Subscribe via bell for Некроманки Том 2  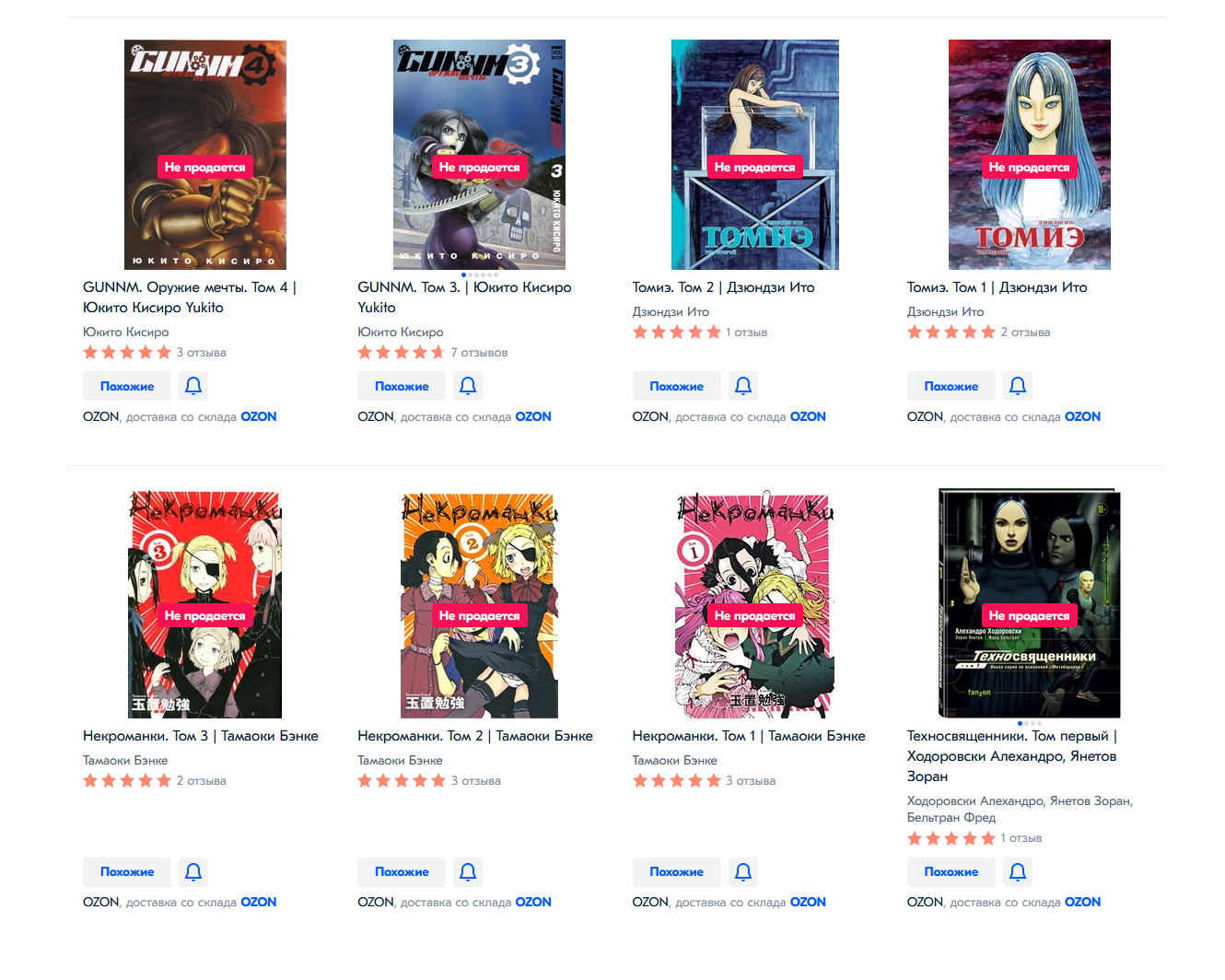click(468, 871)
